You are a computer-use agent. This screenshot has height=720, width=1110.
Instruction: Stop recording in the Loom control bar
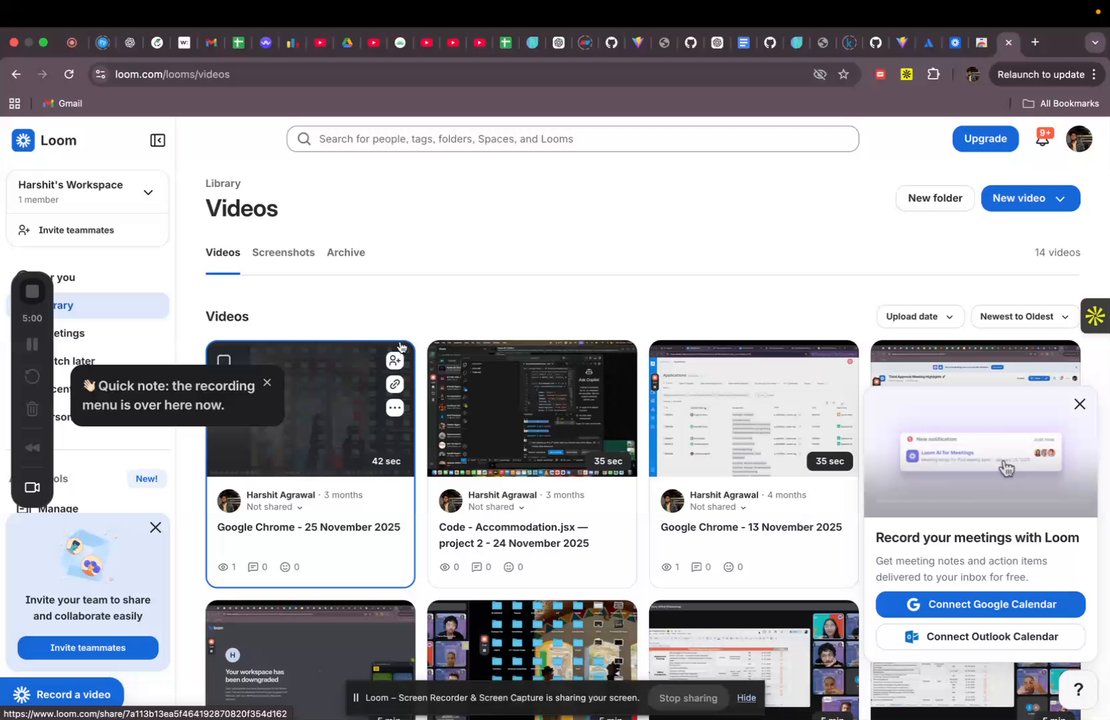pos(32,292)
